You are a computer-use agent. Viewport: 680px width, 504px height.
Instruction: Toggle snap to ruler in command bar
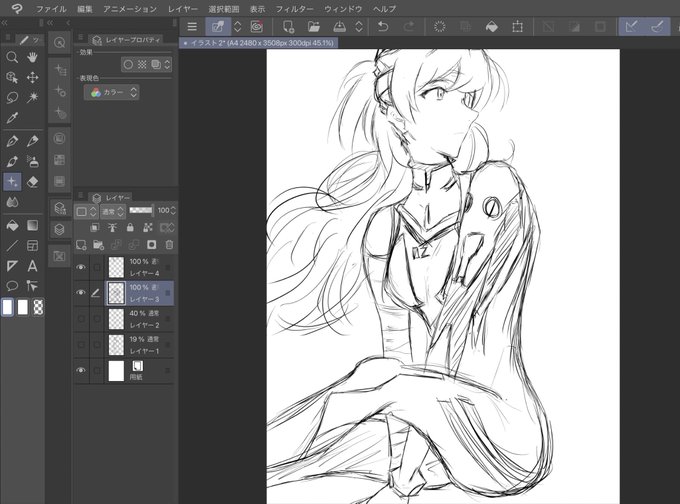[631, 27]
